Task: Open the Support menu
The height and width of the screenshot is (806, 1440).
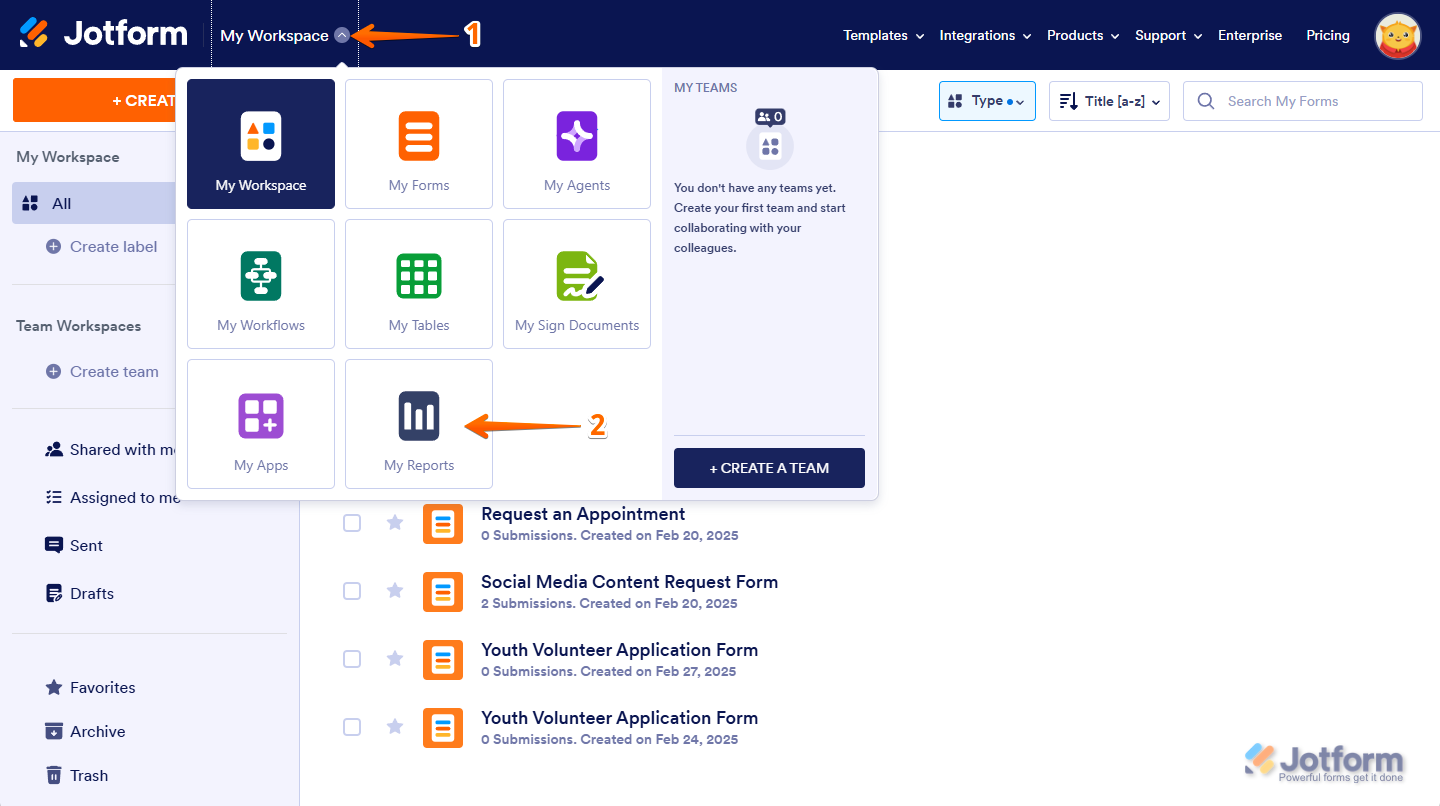Action: [1166, 35]
